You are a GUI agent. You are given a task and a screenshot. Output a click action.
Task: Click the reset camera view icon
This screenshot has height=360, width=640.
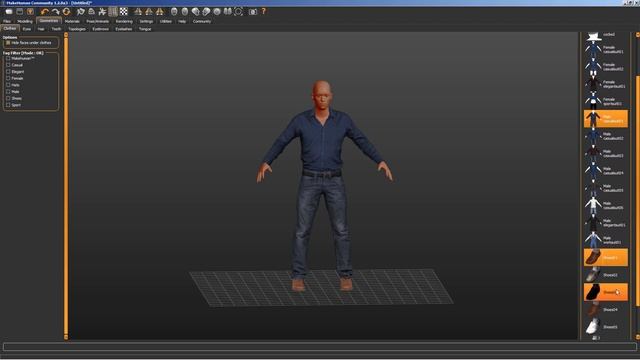[x=238, y=12]
